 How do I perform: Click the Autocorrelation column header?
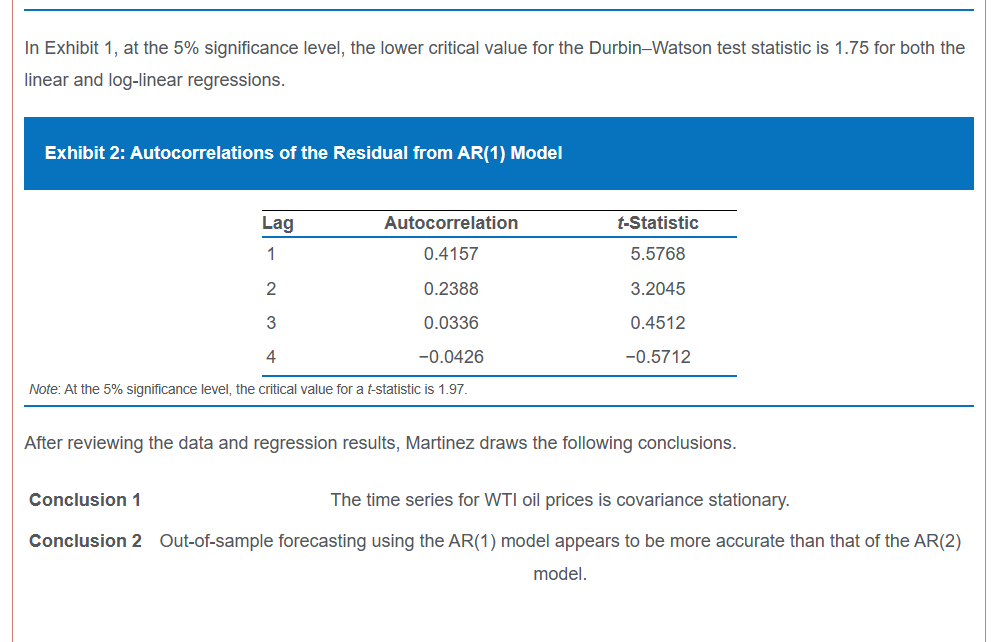pyautogui.click(x=451, y=223)
